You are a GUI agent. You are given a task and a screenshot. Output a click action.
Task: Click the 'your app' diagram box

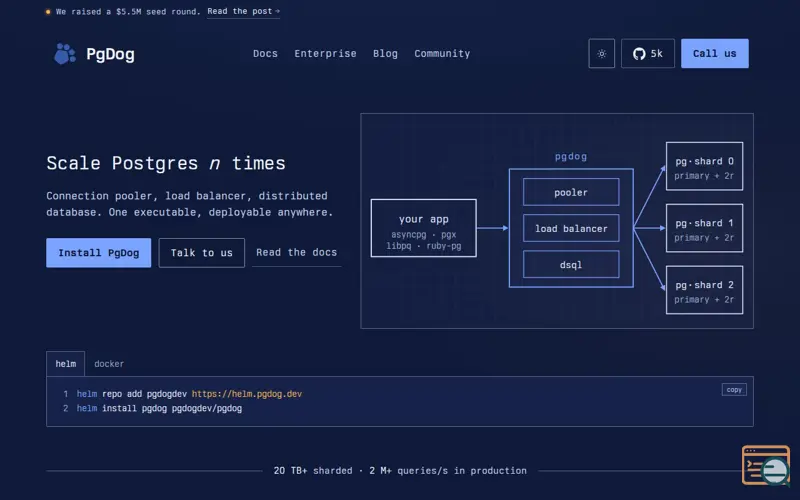click(423, 228)
